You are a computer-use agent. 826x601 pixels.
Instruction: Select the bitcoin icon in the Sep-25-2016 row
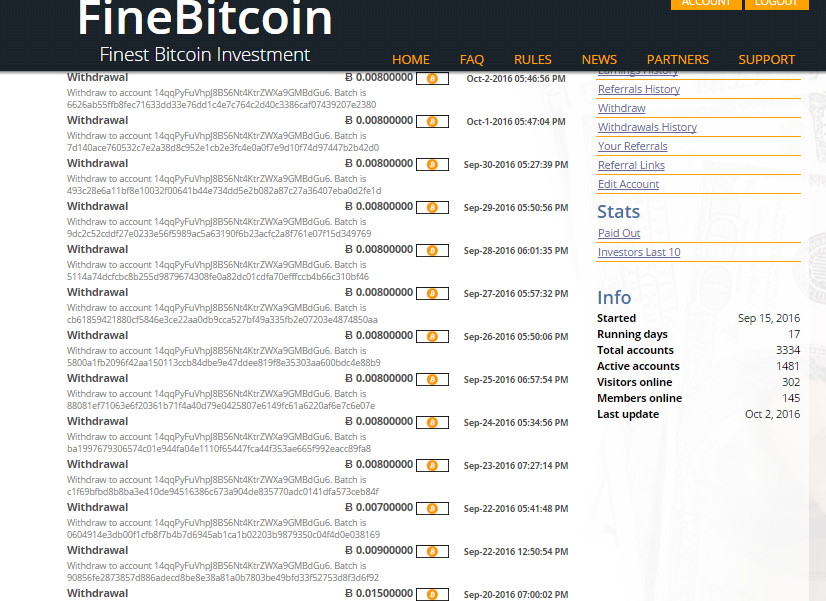tap(432, 380)
